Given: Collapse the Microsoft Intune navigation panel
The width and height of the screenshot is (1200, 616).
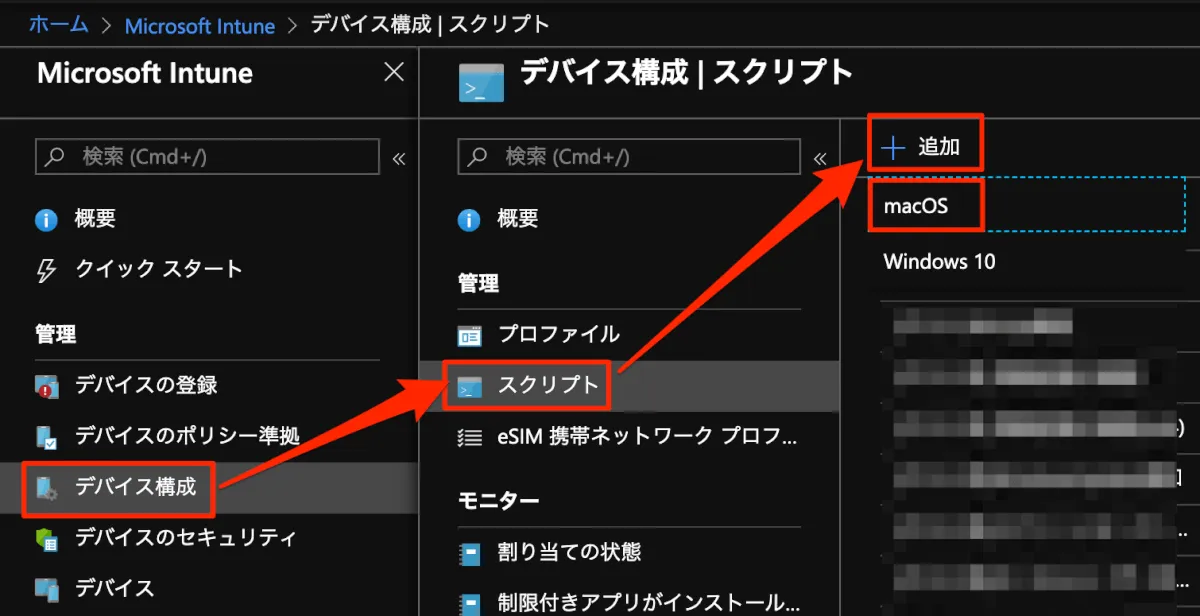Looking at the screenshot, I should [x=399, y=158].
